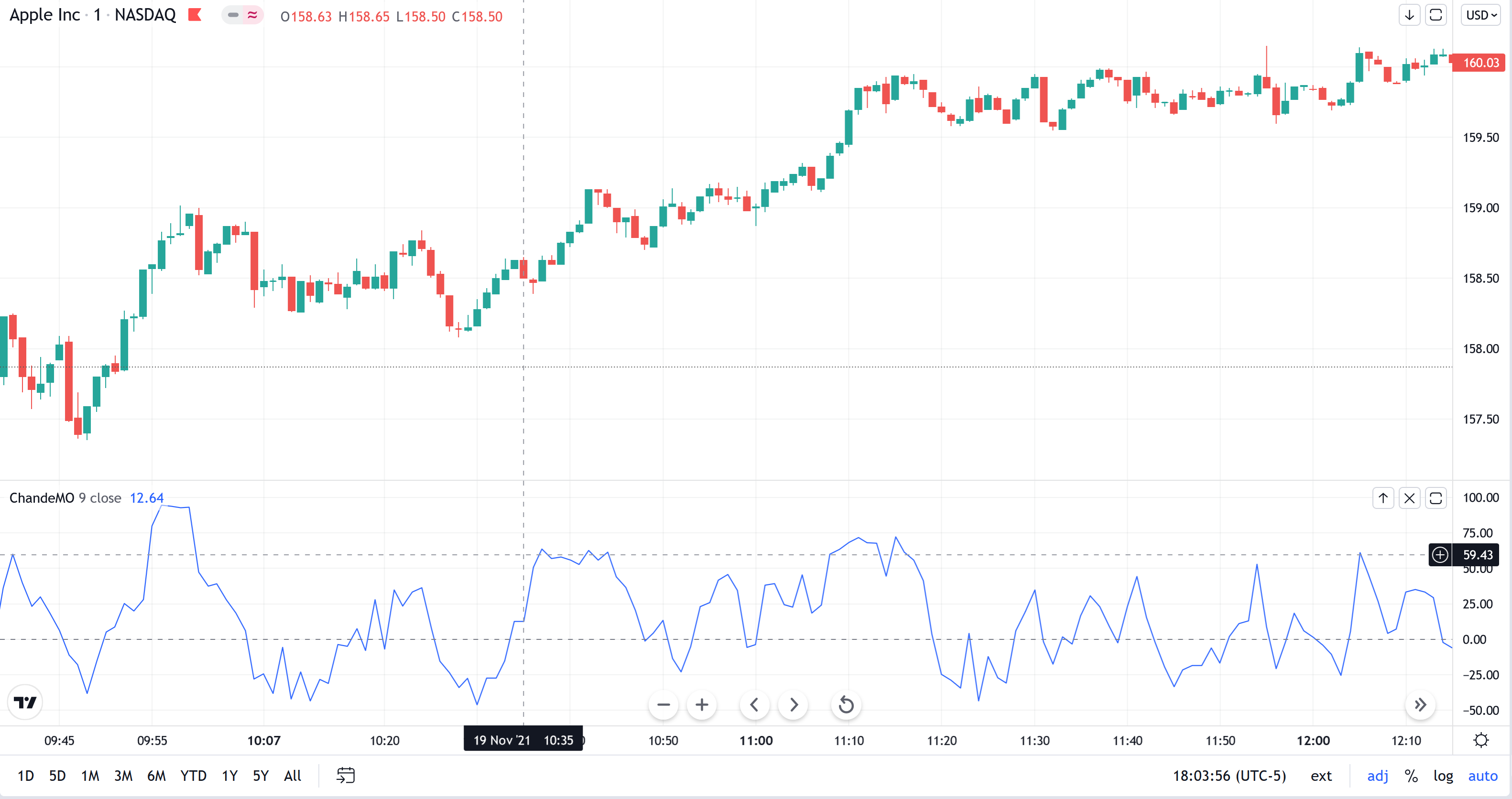Click the 0.00 indicator axis label
Screen dimensions: 1512x799
[x=1473, y=639]
